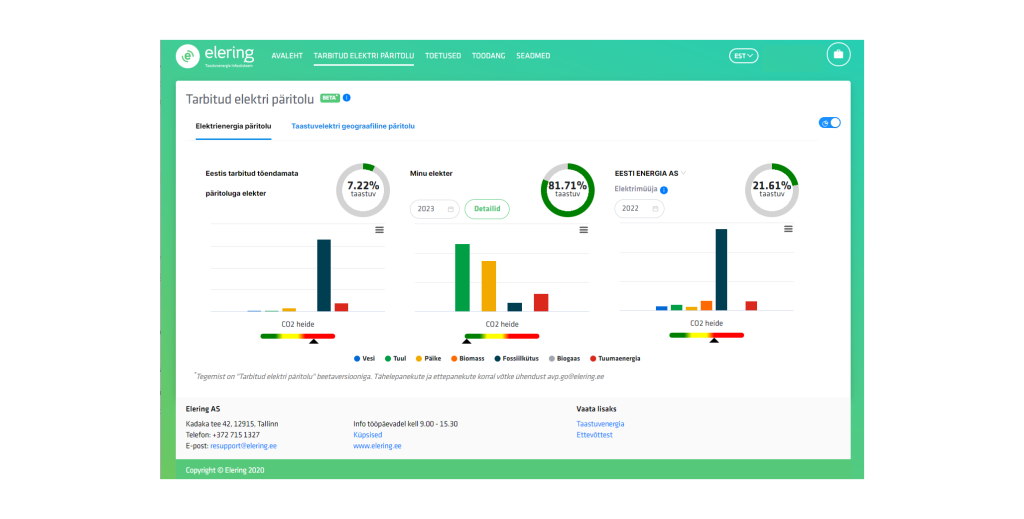Toggle Vesi legend series
The image size is (1024, 519).
(364, 358)
